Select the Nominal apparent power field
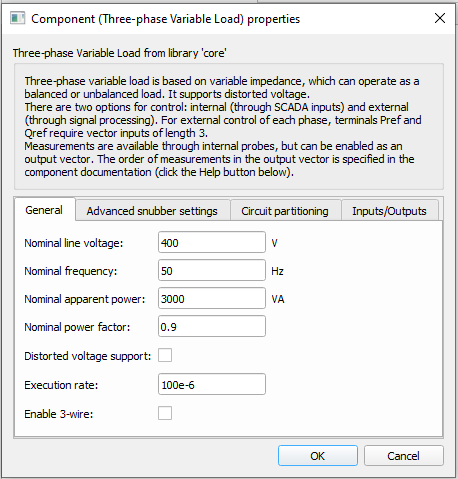 [212, 298]
